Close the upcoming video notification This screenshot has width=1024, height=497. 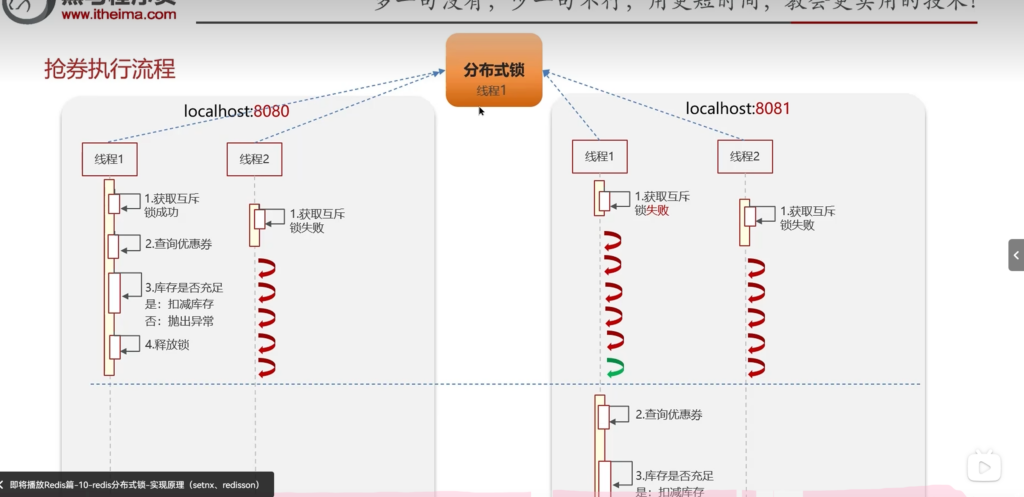point(3,484)
